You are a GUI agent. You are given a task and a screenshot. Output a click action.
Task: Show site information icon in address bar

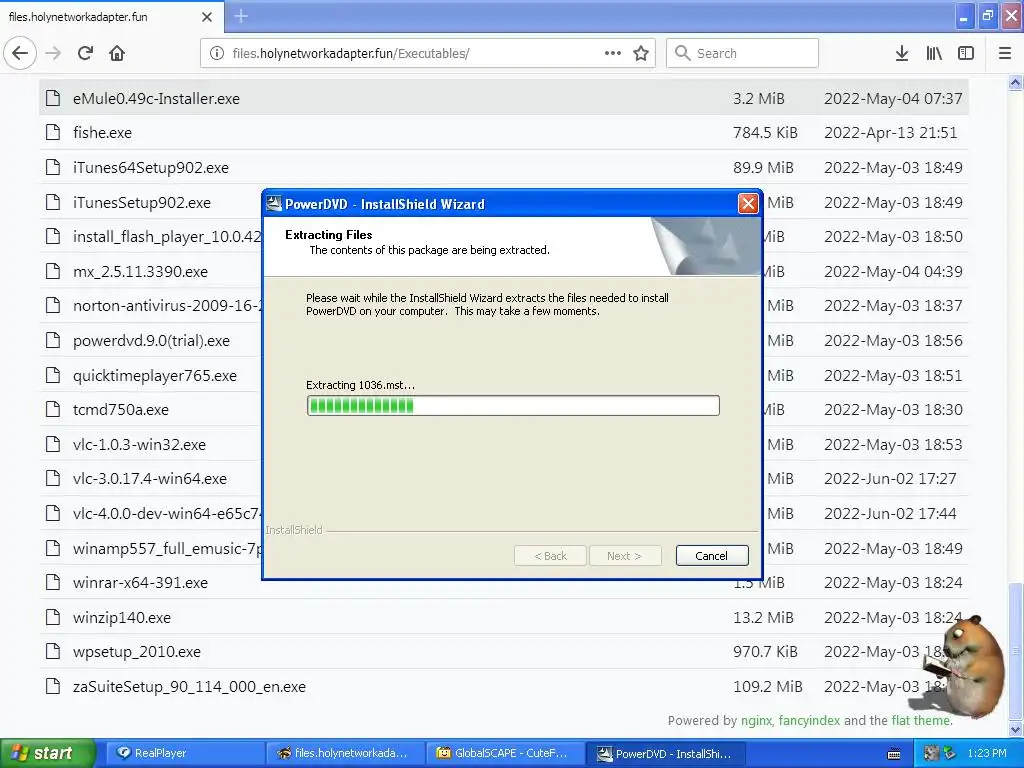tap(217, 53)
